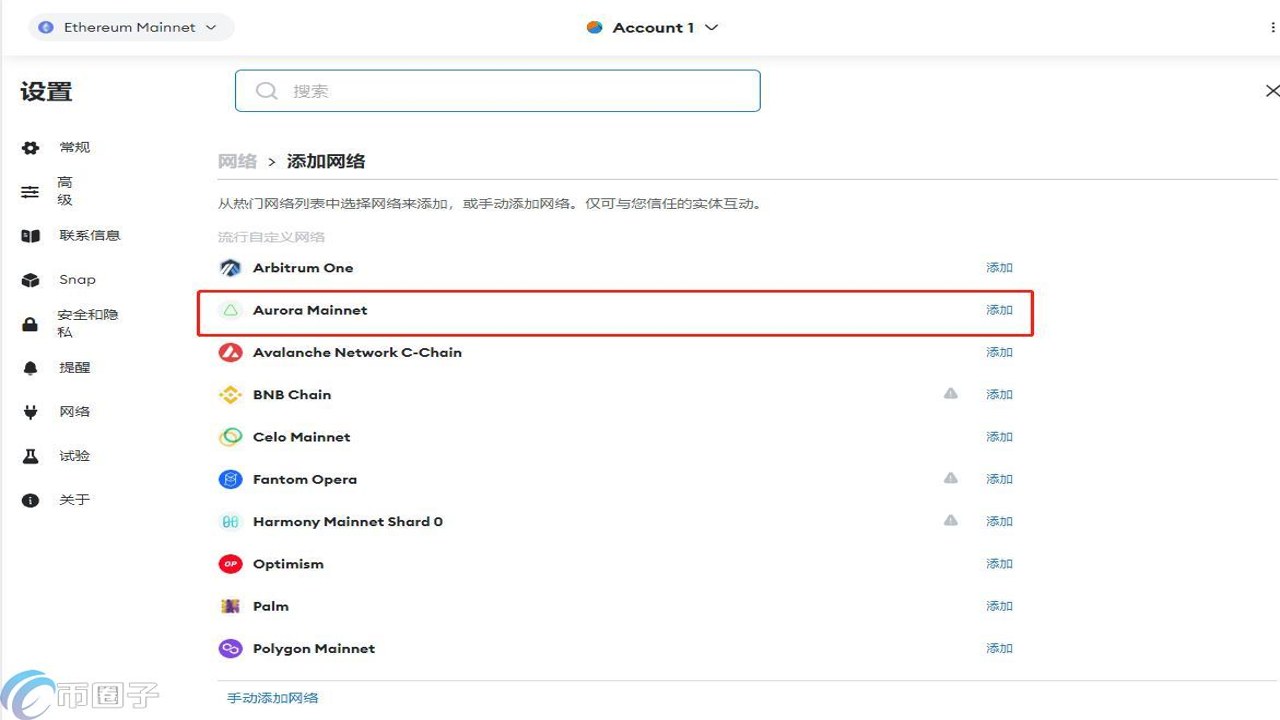
Task: Click the Celo Mainnet logo icon
Action: (230, 437)
